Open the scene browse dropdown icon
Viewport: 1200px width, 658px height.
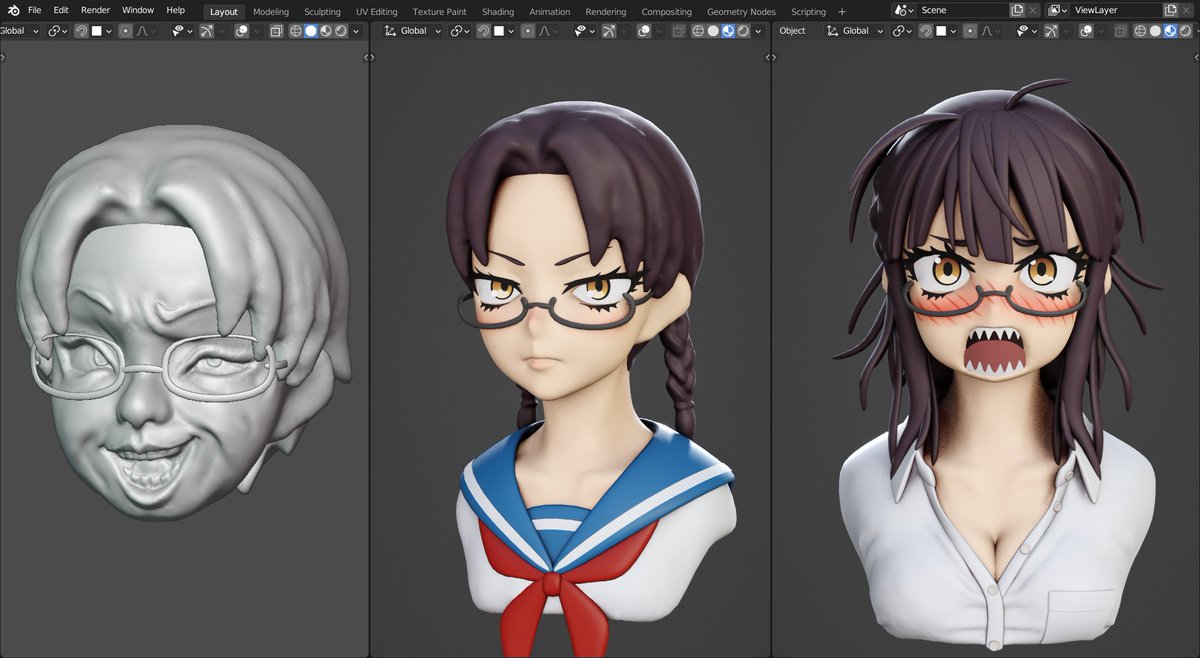pyautogui.click(x=903, y=10)
